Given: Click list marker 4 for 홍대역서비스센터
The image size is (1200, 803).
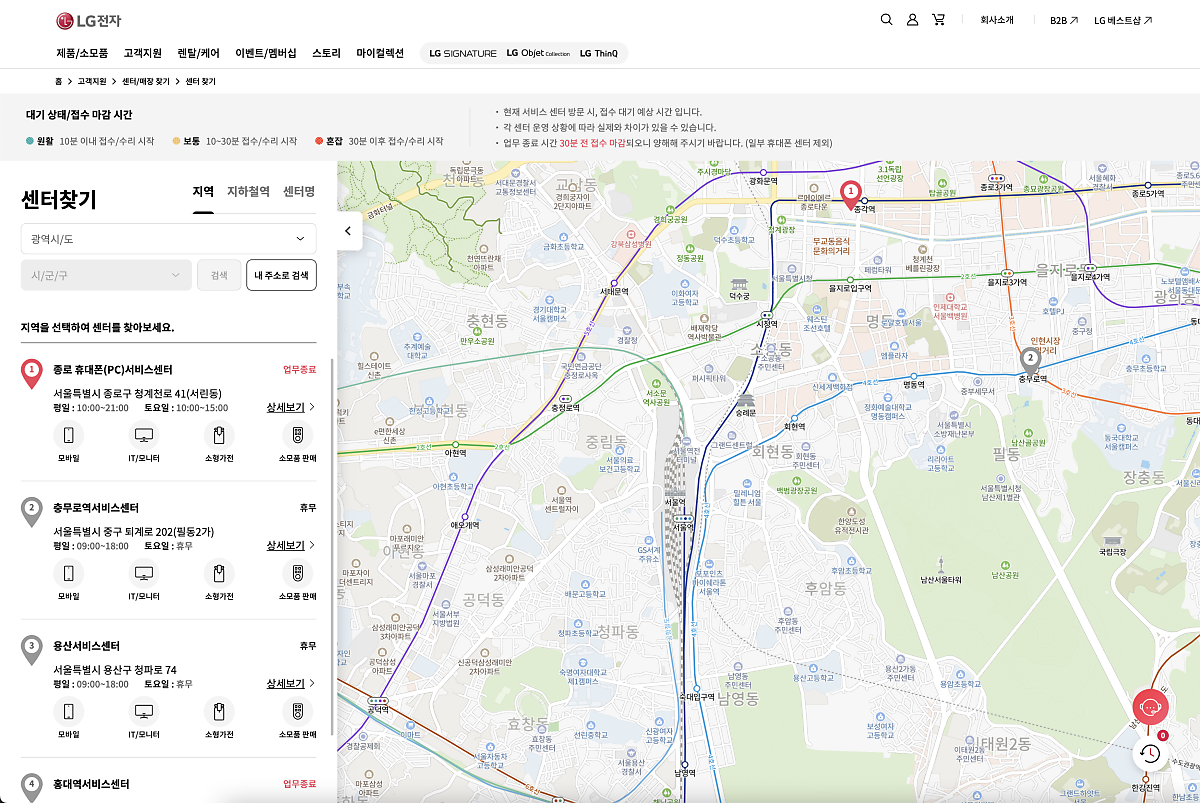Looking at the screenshot, I should tap(32, 787).
